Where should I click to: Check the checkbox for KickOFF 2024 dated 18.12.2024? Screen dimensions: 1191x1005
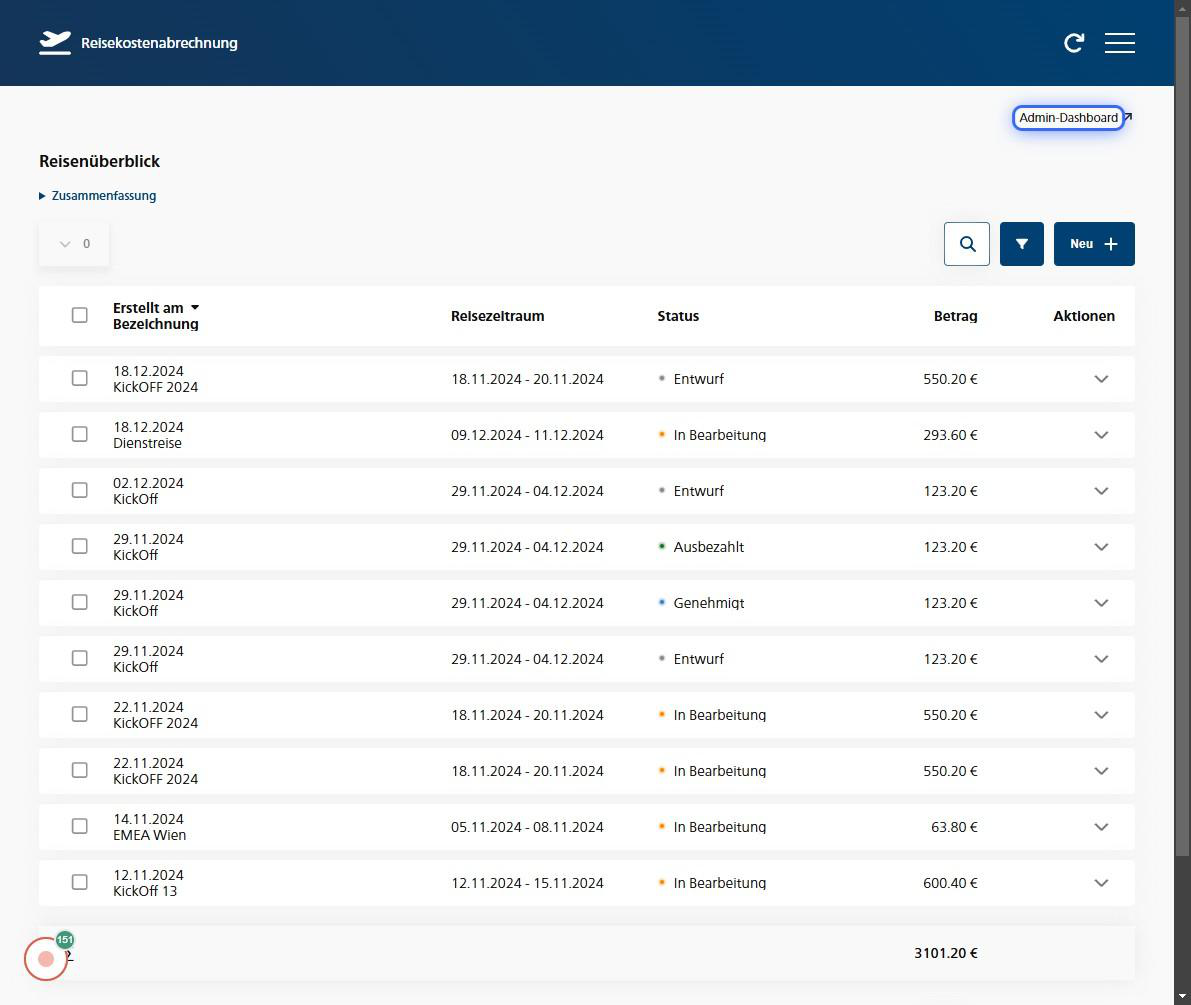(79, 378)
